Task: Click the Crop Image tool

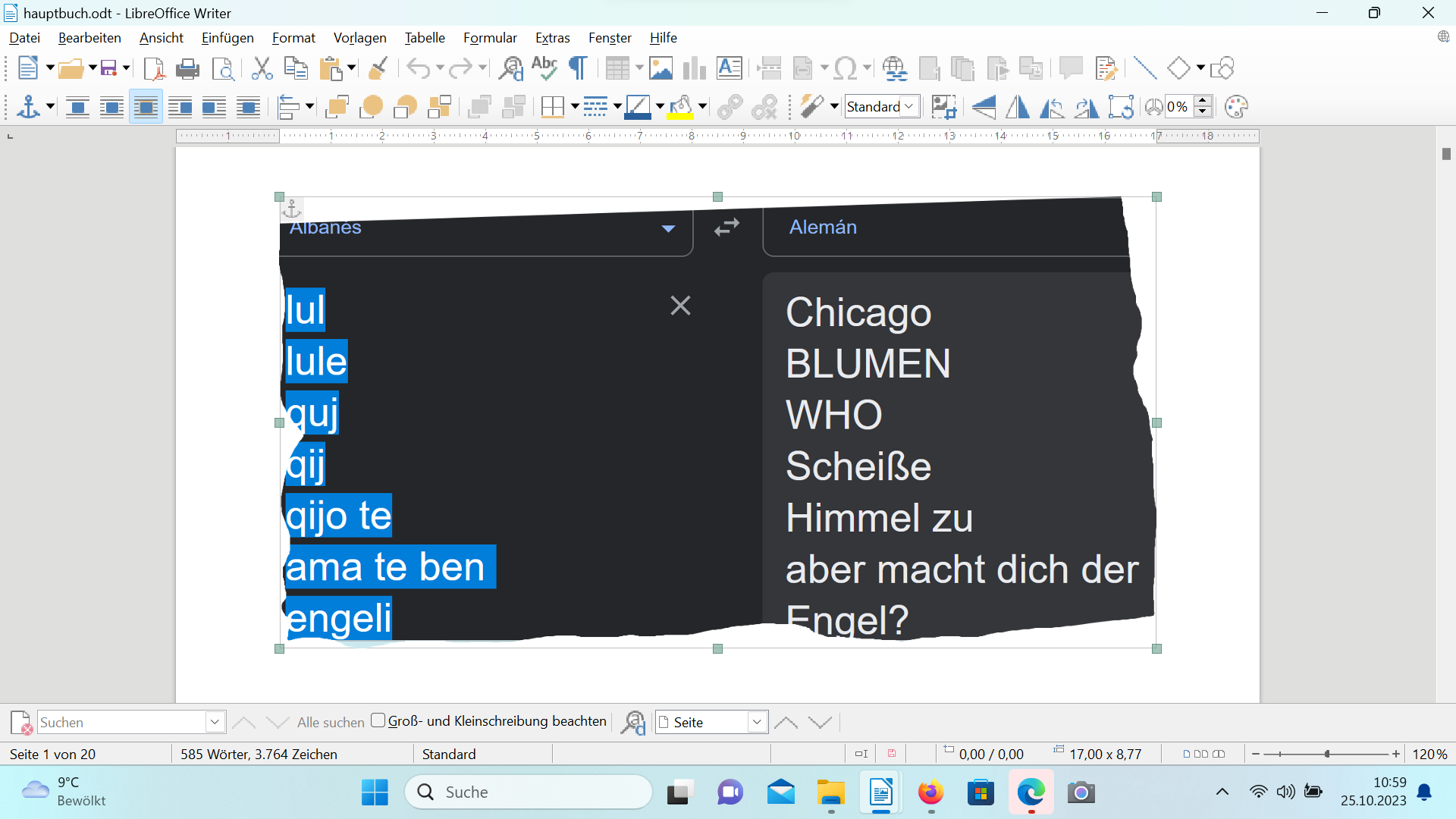Action: [943, 107]
